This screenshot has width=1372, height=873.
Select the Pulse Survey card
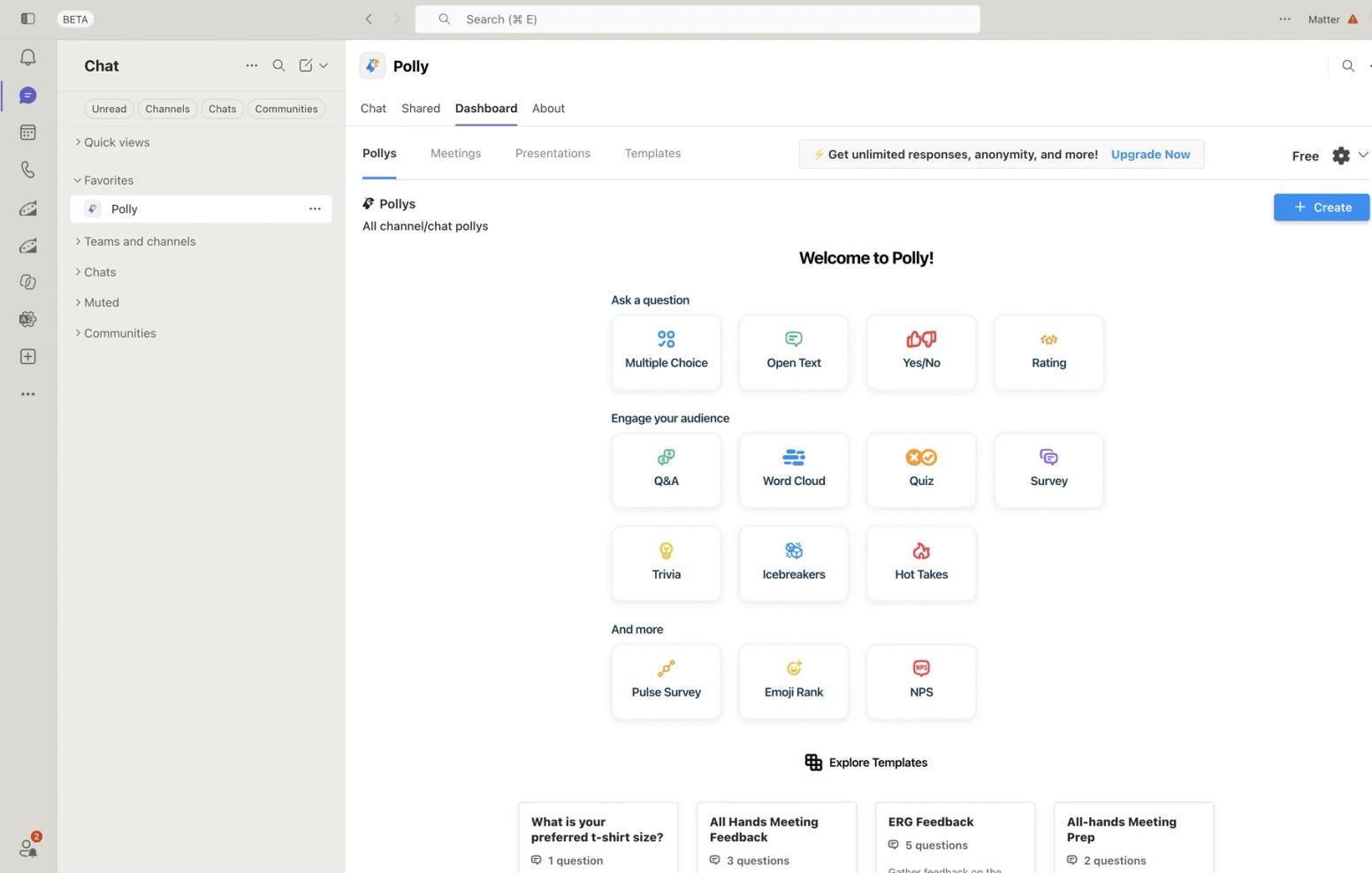click(667, 681)
